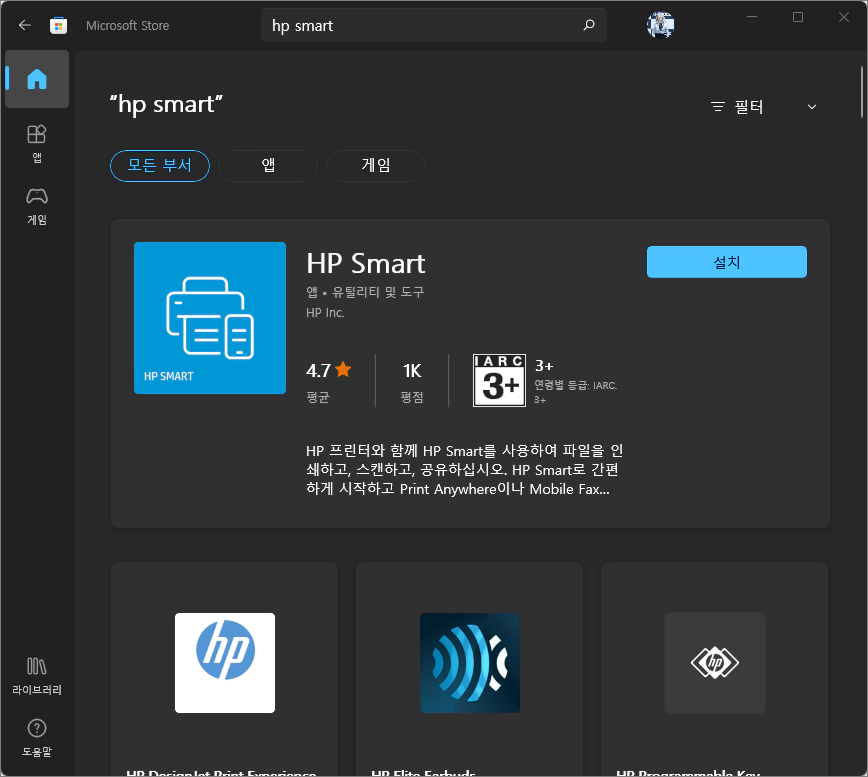Open the Home sidebar icon
868x777 pixels.
37,79
